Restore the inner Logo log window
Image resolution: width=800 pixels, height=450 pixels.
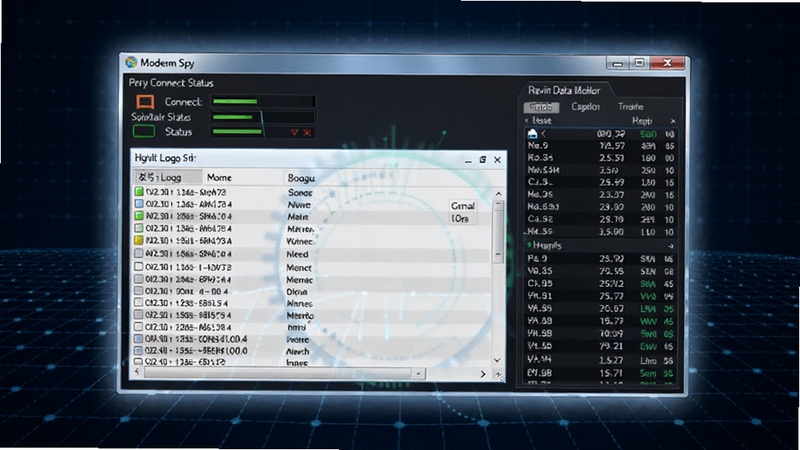pyautogui.click(x=483, y=160)
